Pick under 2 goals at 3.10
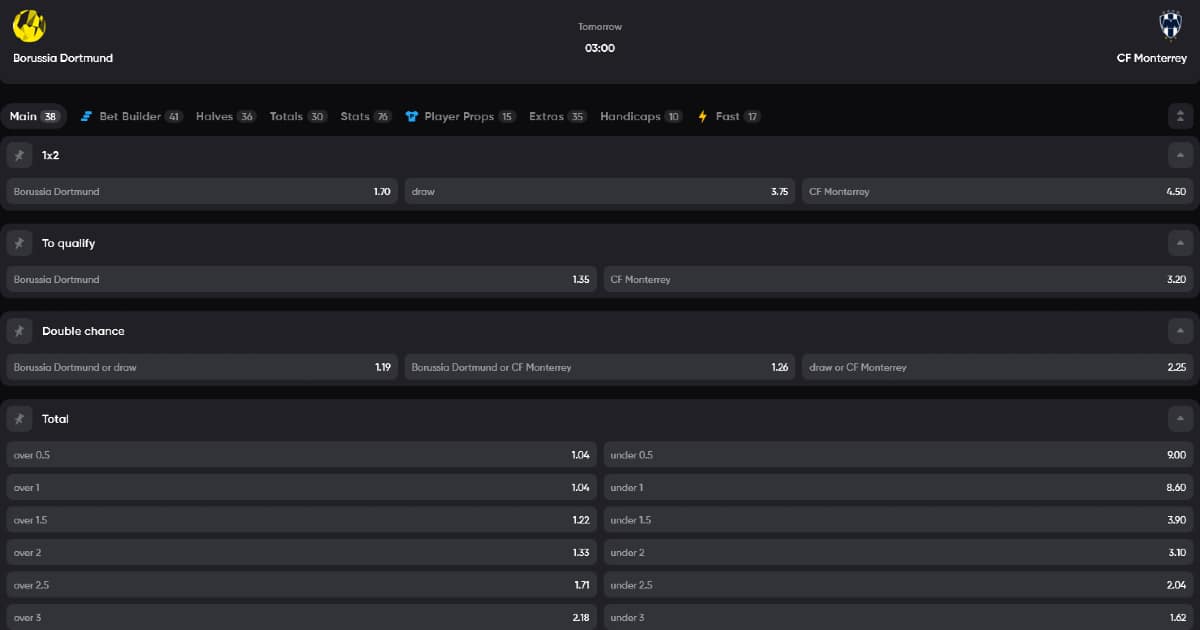This screenshot has height=630, width=1200. 899,552
